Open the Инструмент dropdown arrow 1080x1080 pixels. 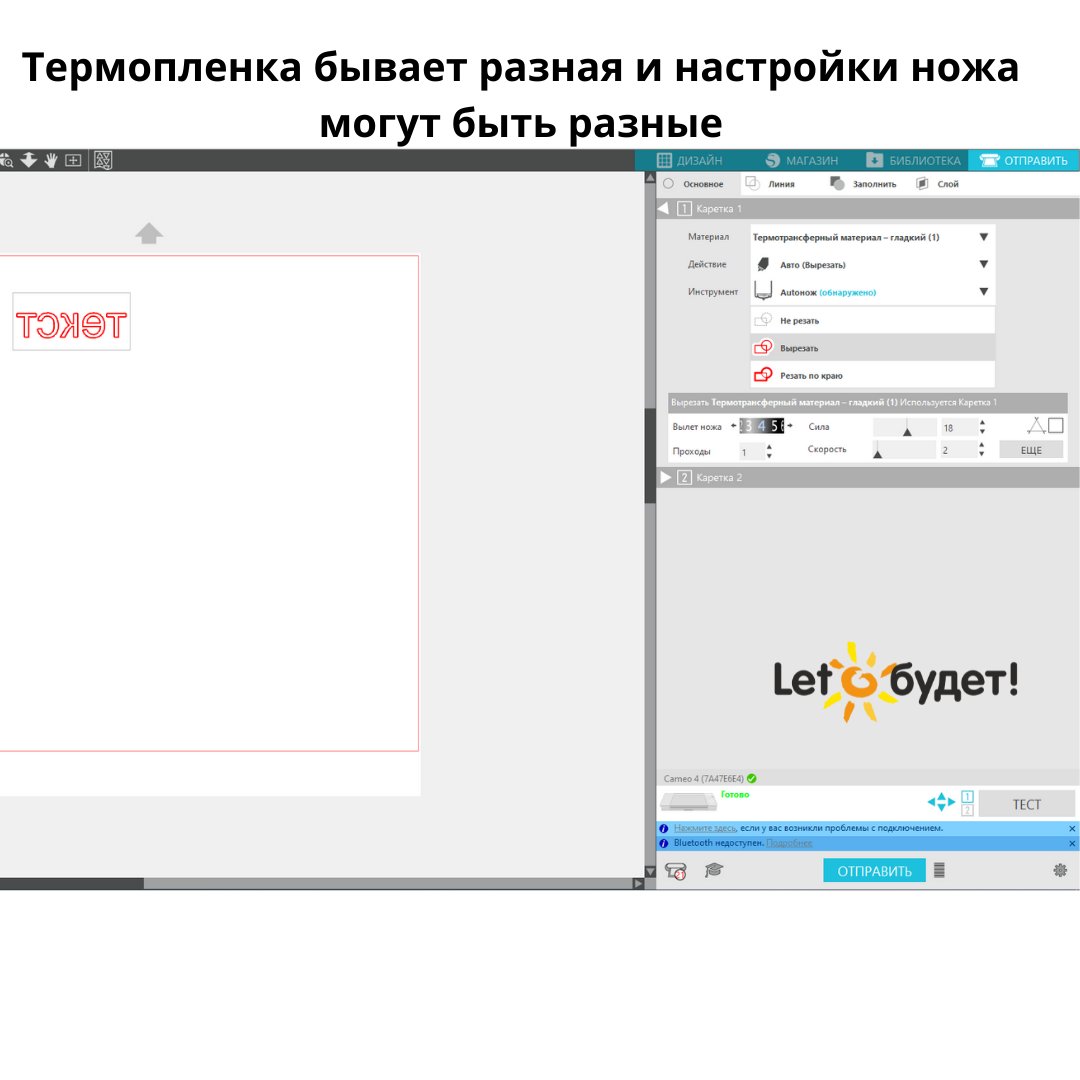click(x=984, y=292)
